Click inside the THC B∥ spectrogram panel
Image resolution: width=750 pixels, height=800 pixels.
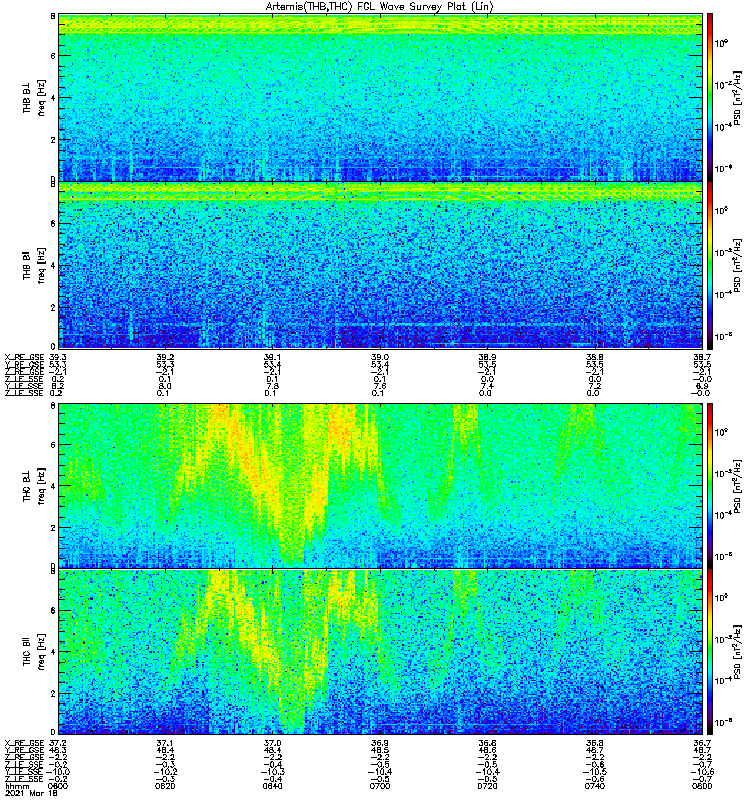[380, 652]
